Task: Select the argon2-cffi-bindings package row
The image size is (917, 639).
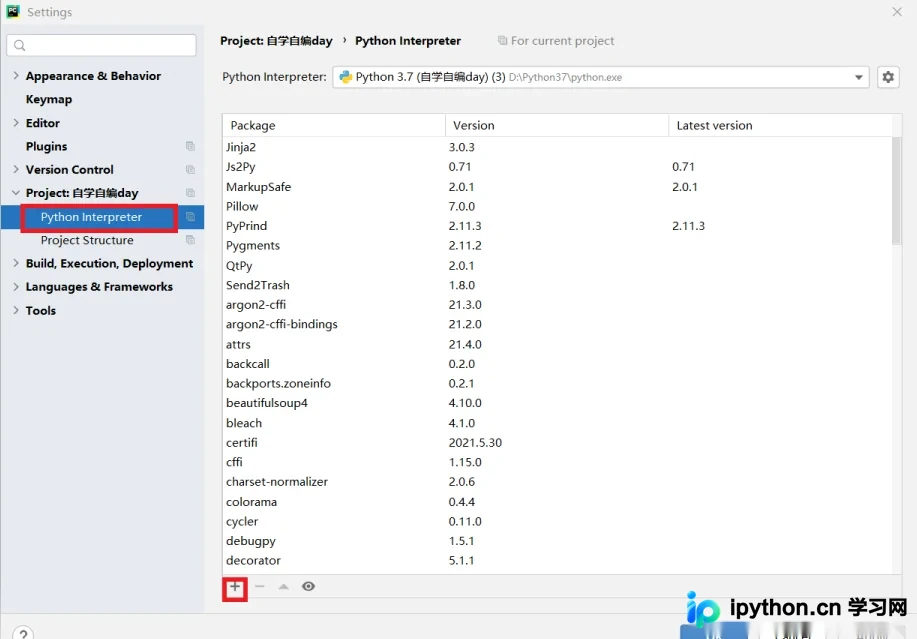Action: pyautogui.click(x=557, y=324)
